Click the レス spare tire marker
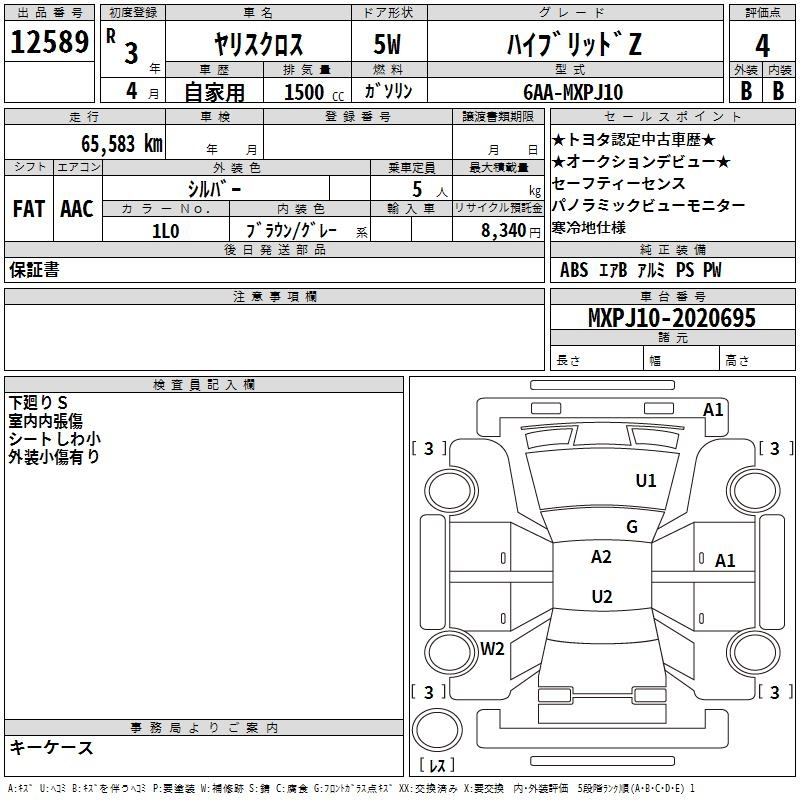Viewport: 800px width, 800px height. [436, 767]
